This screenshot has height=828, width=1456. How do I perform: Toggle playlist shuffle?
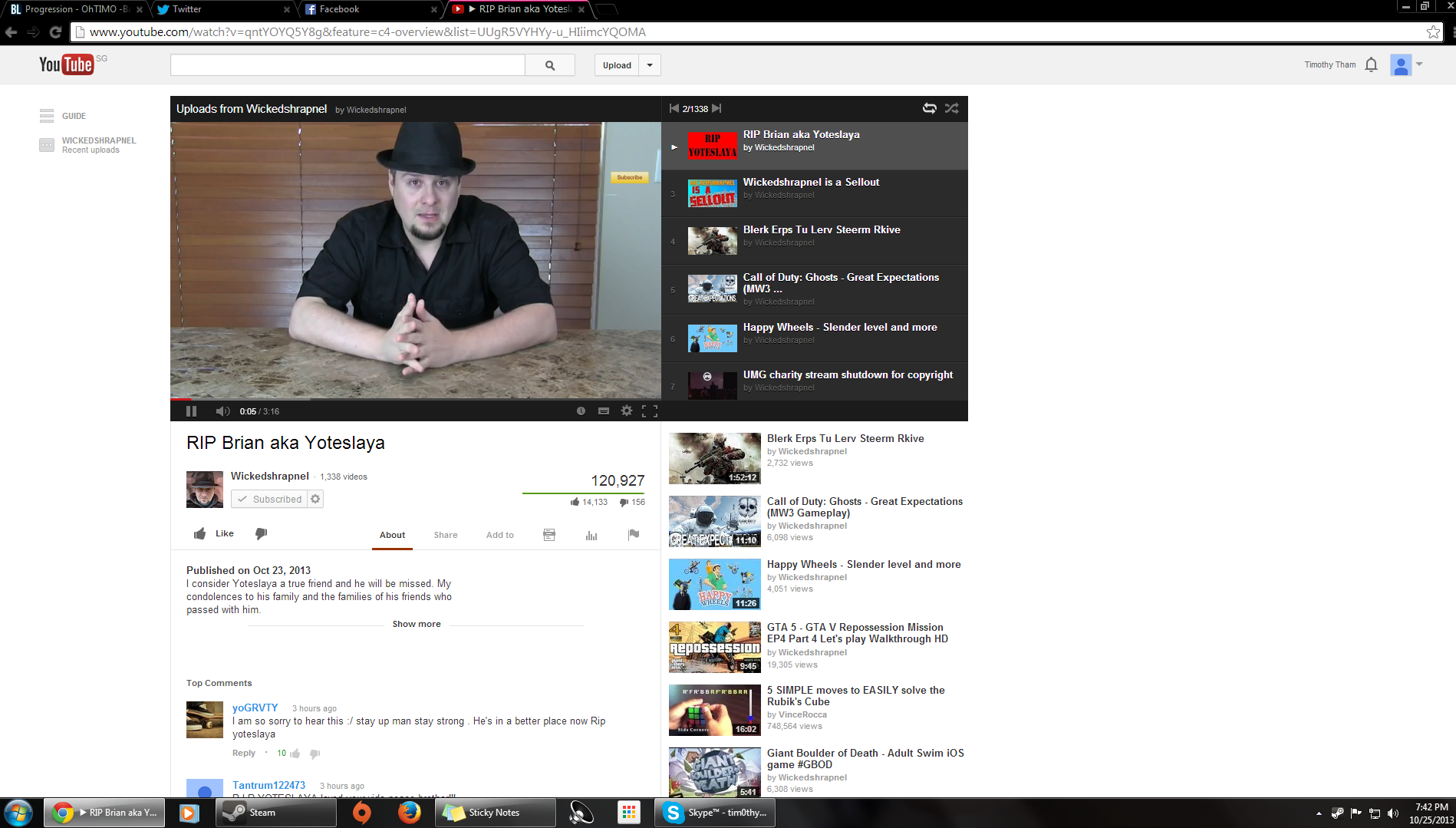coord(952,108)
